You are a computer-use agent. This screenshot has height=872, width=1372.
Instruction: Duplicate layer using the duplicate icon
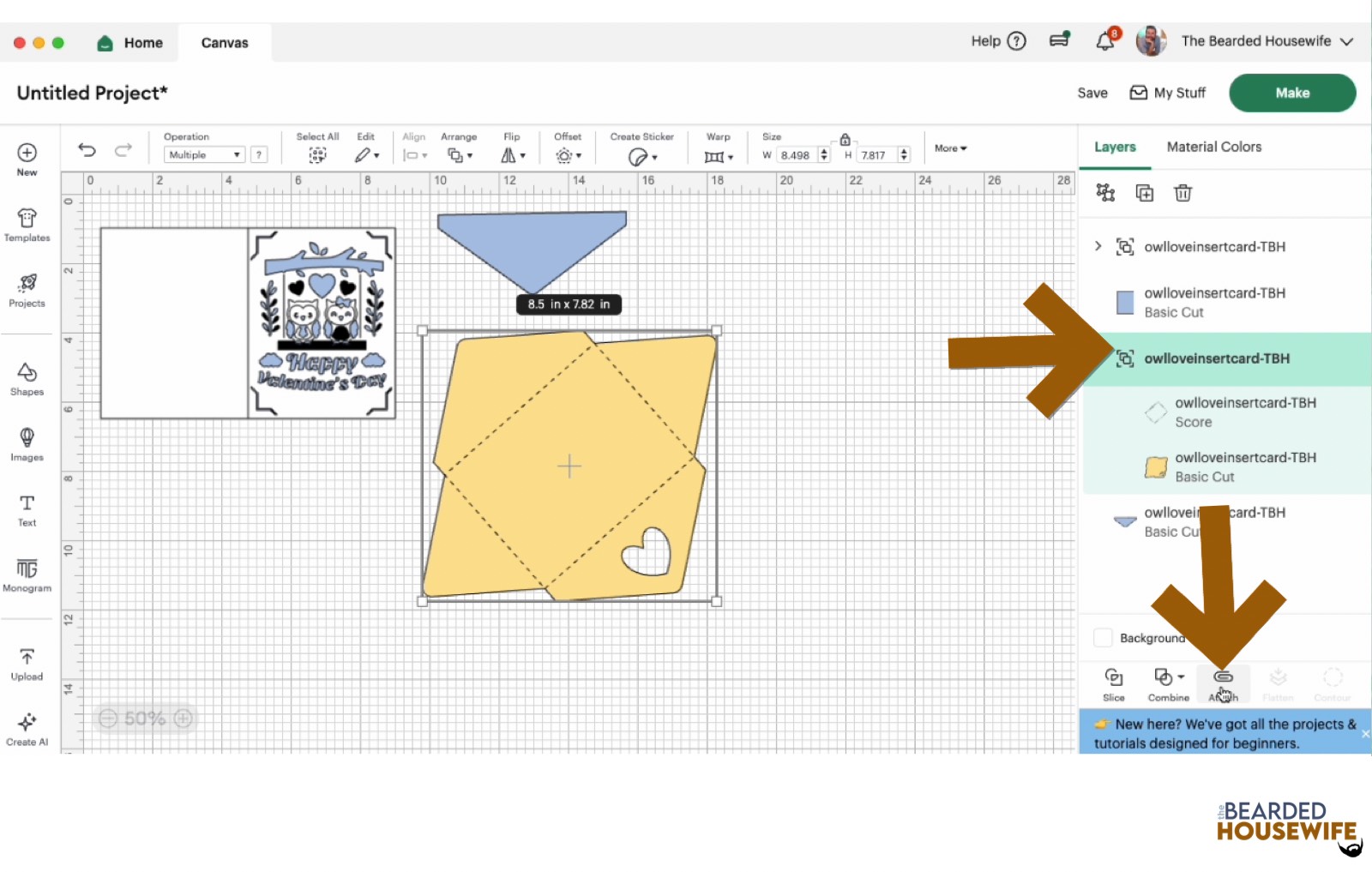(x=1144, y=193)
